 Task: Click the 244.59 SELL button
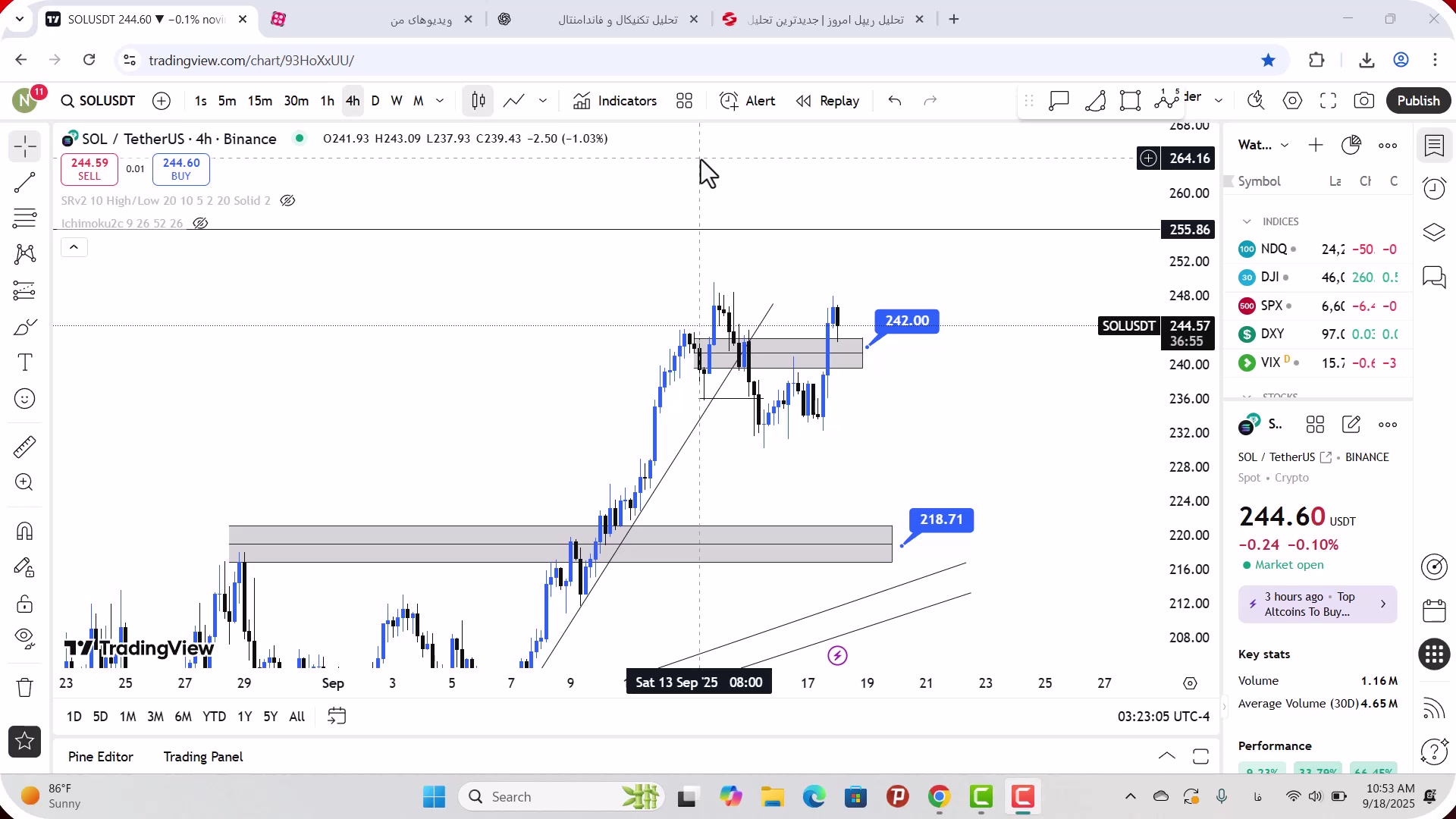point(89,169)
